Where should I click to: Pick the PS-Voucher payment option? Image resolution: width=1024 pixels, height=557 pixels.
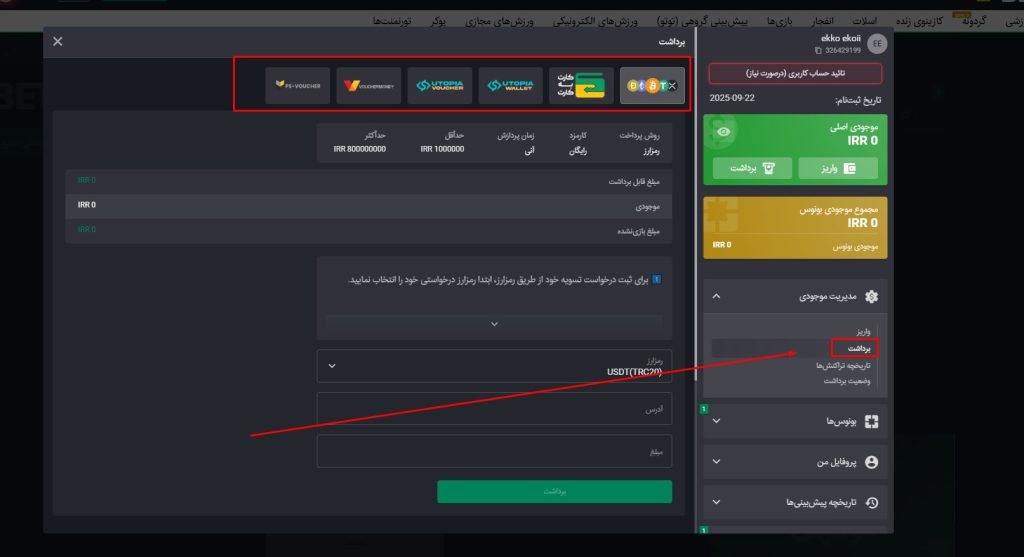[298, 86]
